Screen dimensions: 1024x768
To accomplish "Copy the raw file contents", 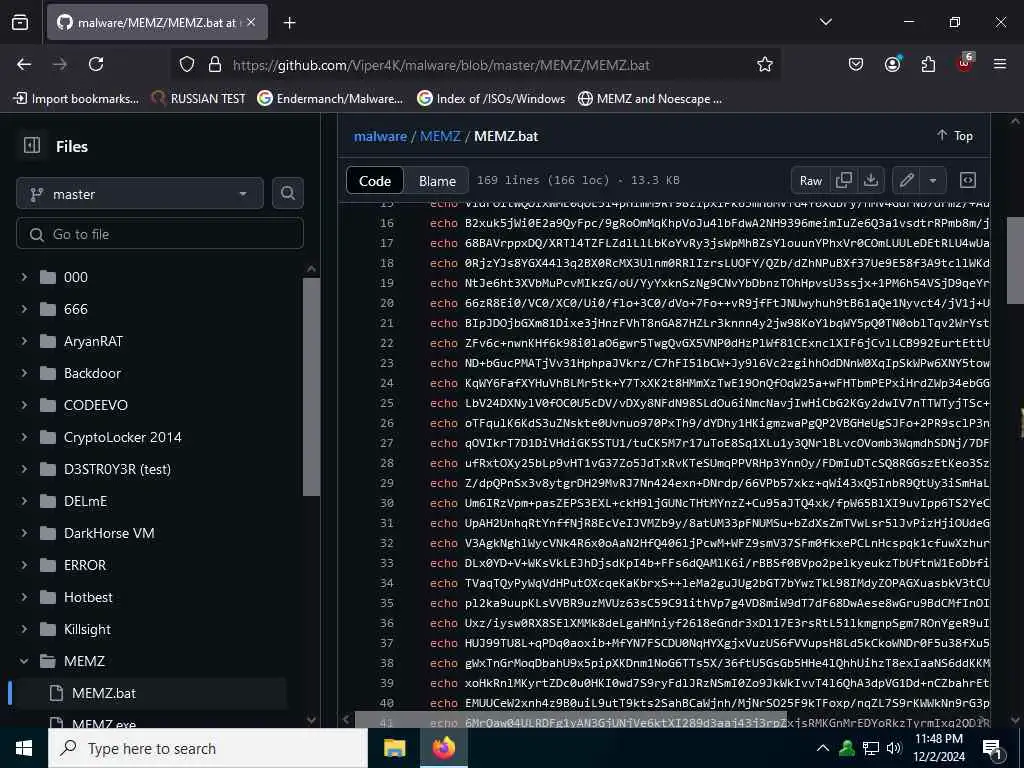I will pyautogui.click(x=844, y=180).
